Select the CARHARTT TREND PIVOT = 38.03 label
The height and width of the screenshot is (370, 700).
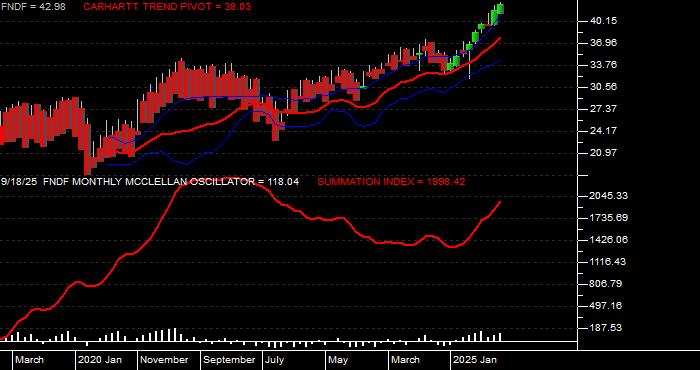pyautogui.click(x=167, y=7)
